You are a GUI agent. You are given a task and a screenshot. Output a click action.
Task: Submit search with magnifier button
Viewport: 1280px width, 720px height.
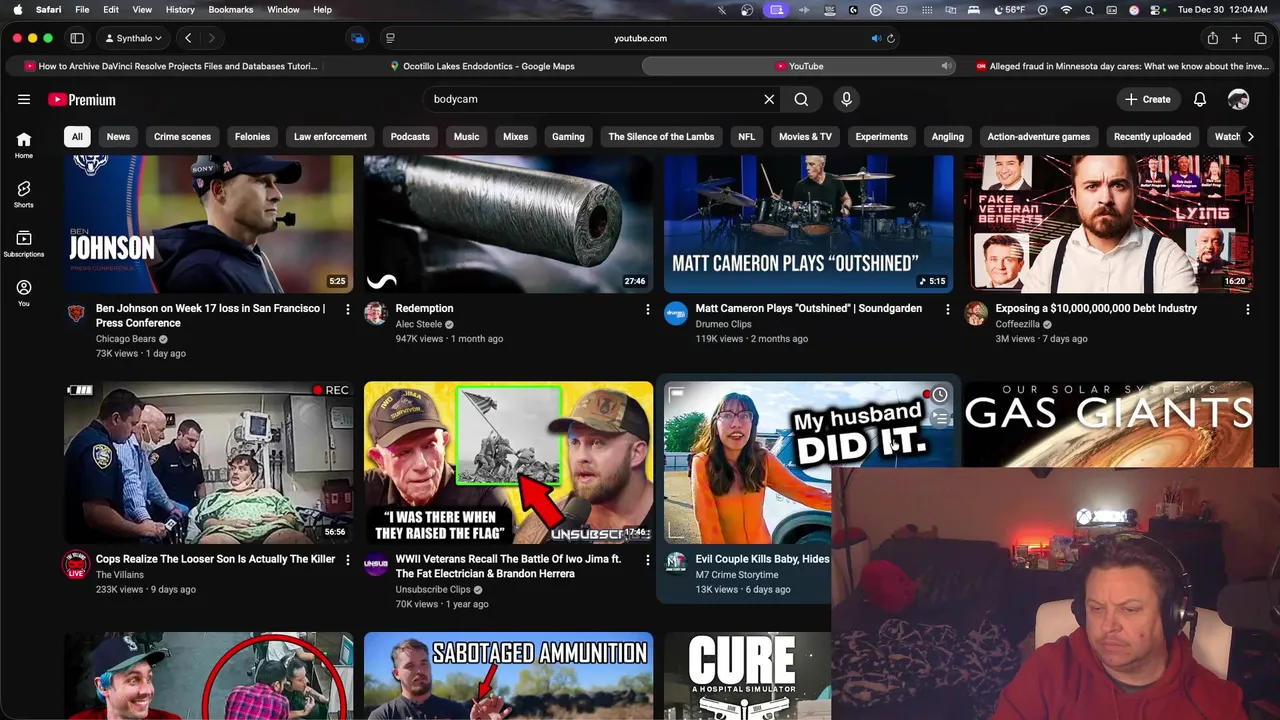coord(801,99)
